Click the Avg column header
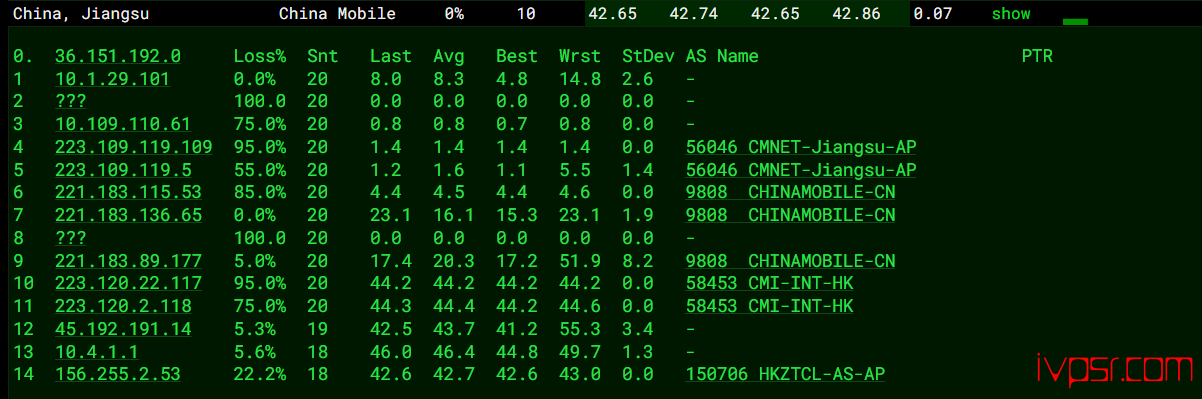Screen dimensions: 1202x399 [x=449, y=56]
